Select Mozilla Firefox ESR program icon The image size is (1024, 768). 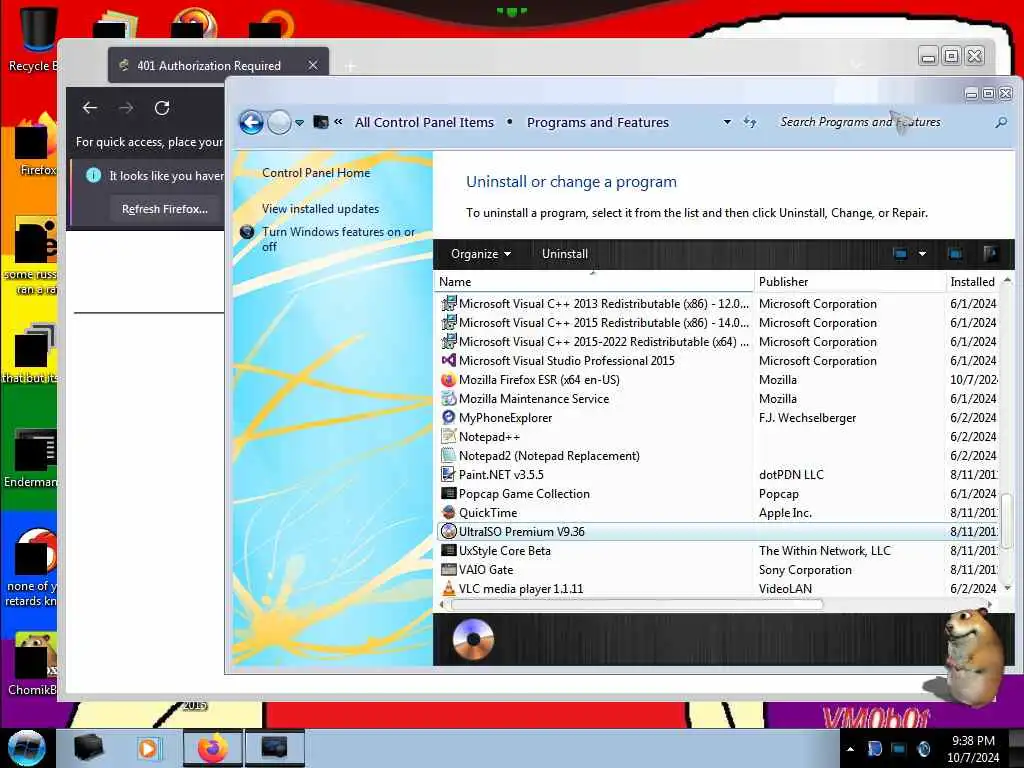coord(449,379)
